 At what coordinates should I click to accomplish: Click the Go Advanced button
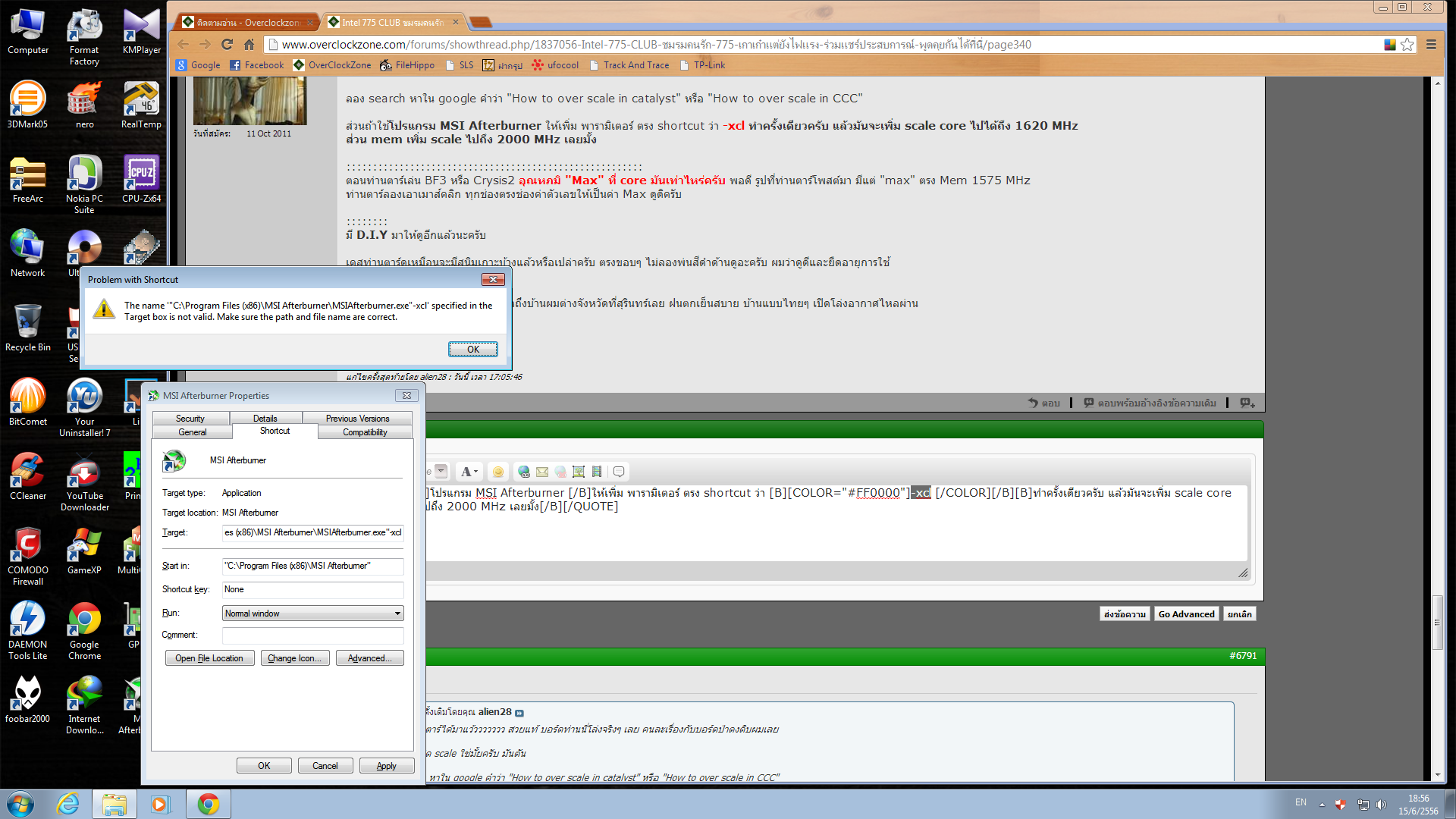click(x=1186, y=614)
